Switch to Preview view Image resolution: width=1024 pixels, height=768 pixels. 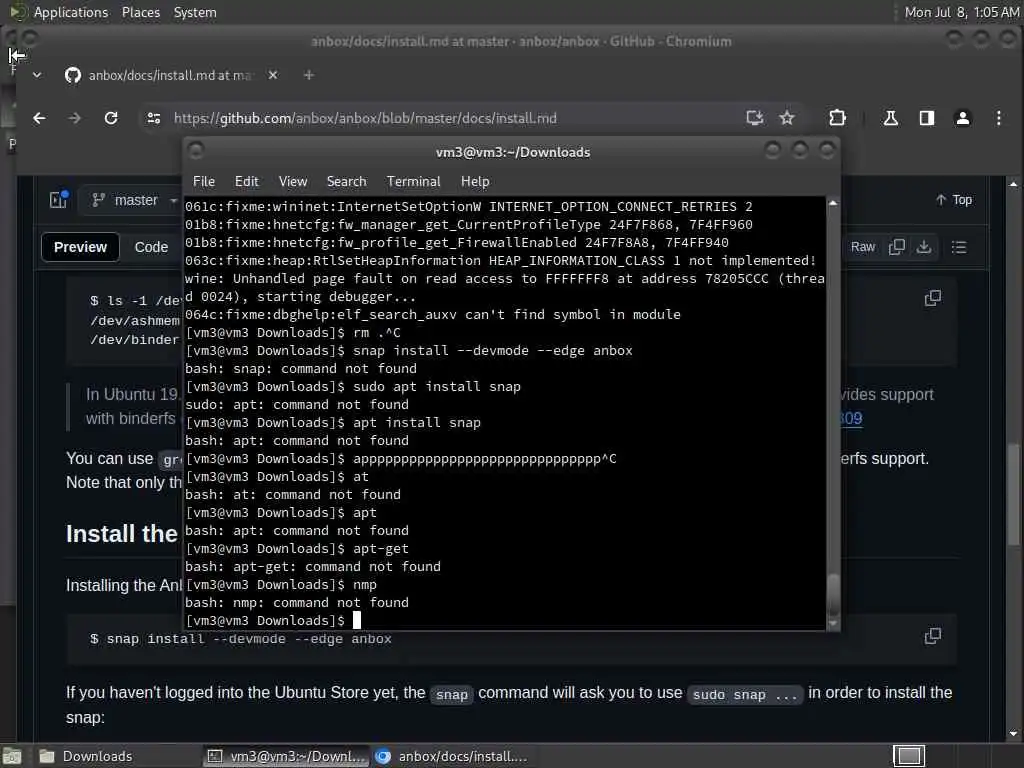[x=80, y=247]
